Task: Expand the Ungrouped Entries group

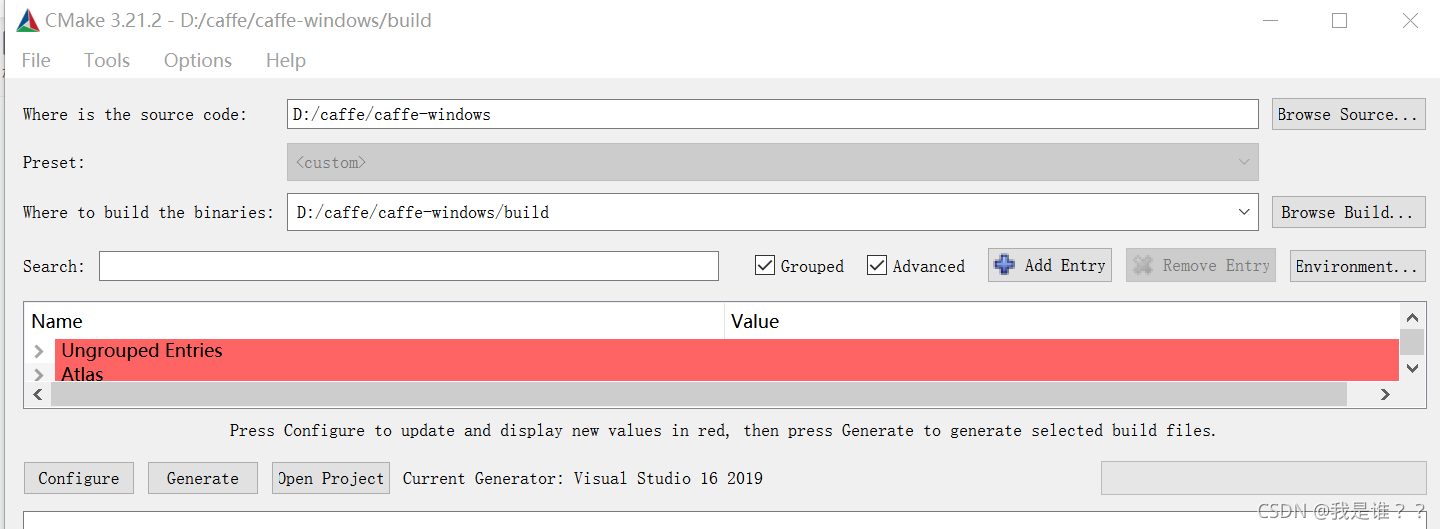Action: (x=39, y=351)
